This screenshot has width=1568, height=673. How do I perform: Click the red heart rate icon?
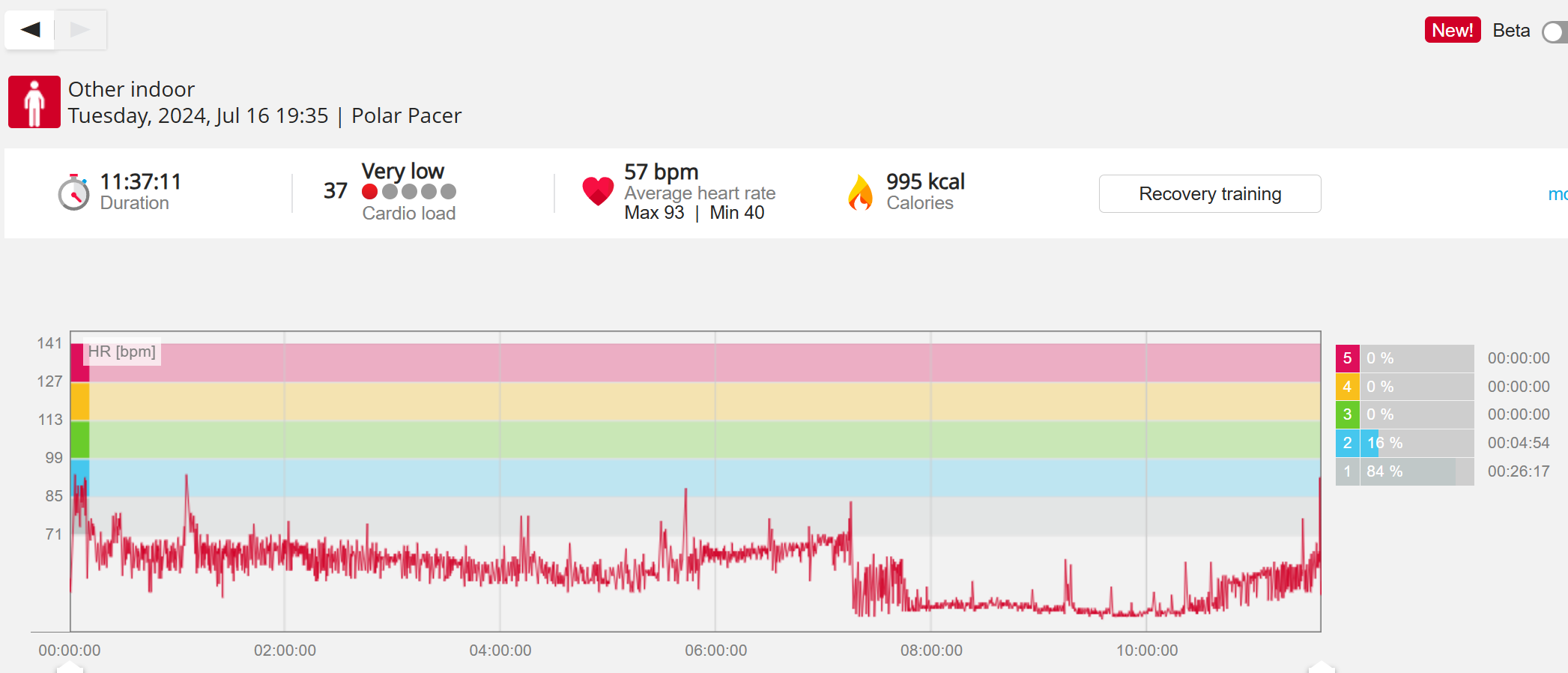598,191
